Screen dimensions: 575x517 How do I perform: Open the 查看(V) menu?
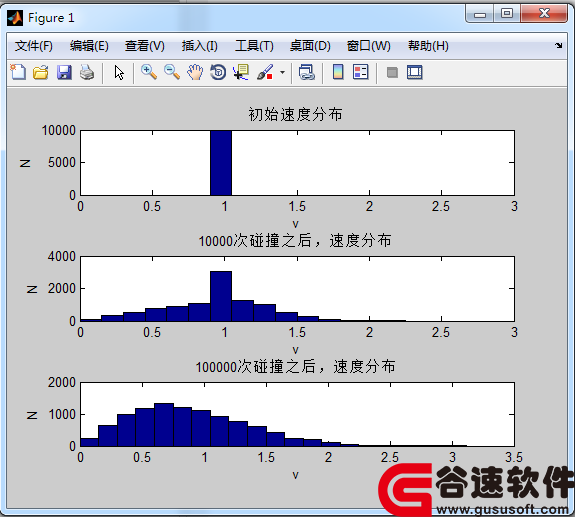[x=144, y=46]
